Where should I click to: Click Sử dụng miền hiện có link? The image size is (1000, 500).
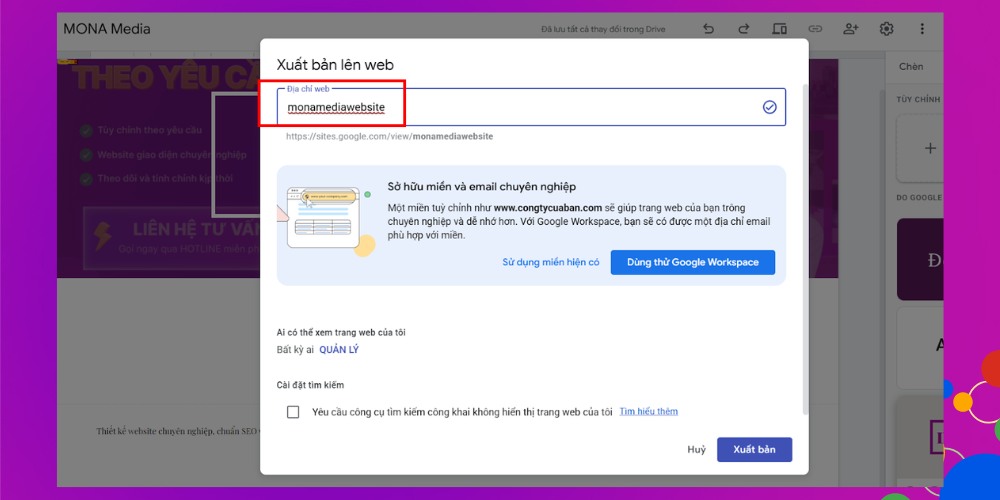tap(551, 262)
